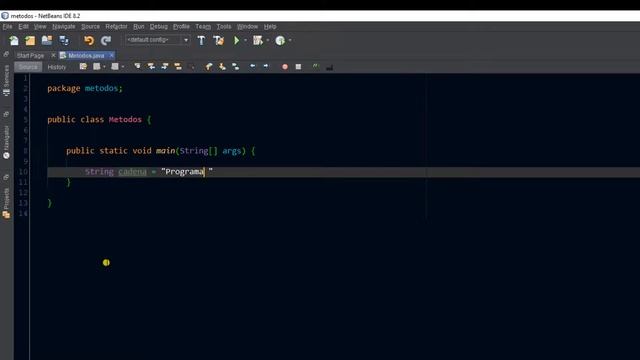
Task: Open the Debug menu
Action: pyautogui.click(x=159, y=27)
